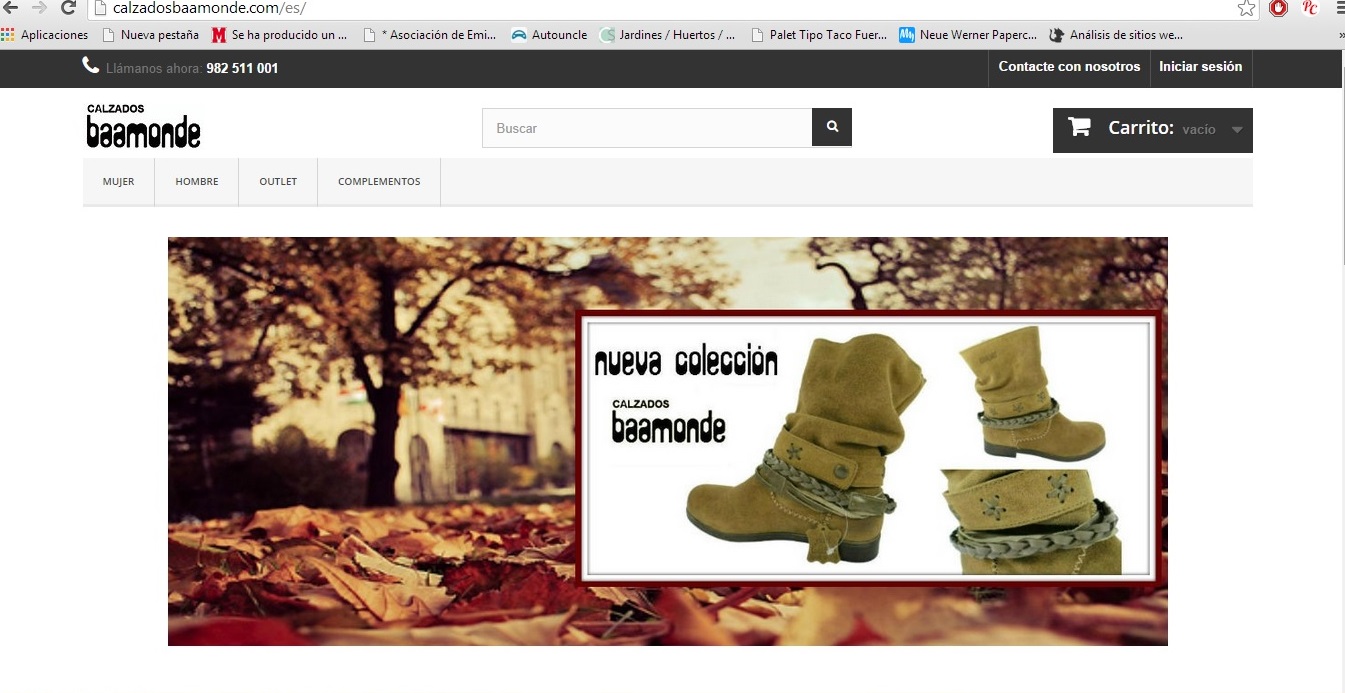Image resolution: width=1345 pixels, height=693 pixels.
Task: Click the Buscar search field
Action: 647,128
